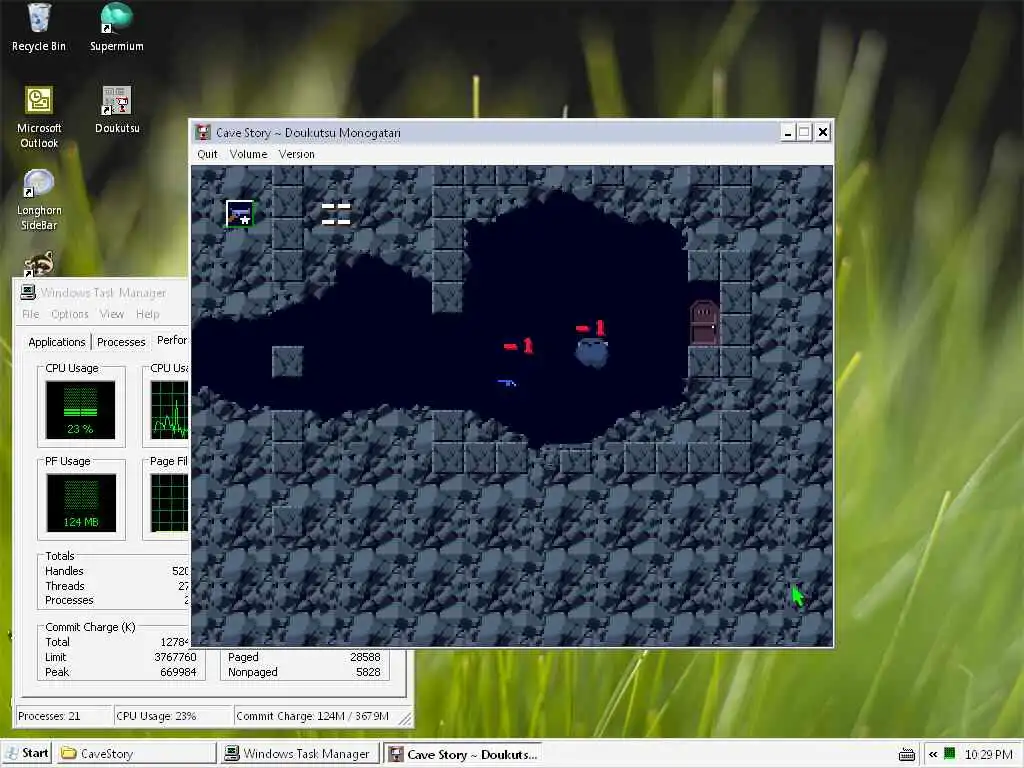The image size is (1024, 768).
Task: Open the Recycle Bin desktop icon
Action: point(39,27)
